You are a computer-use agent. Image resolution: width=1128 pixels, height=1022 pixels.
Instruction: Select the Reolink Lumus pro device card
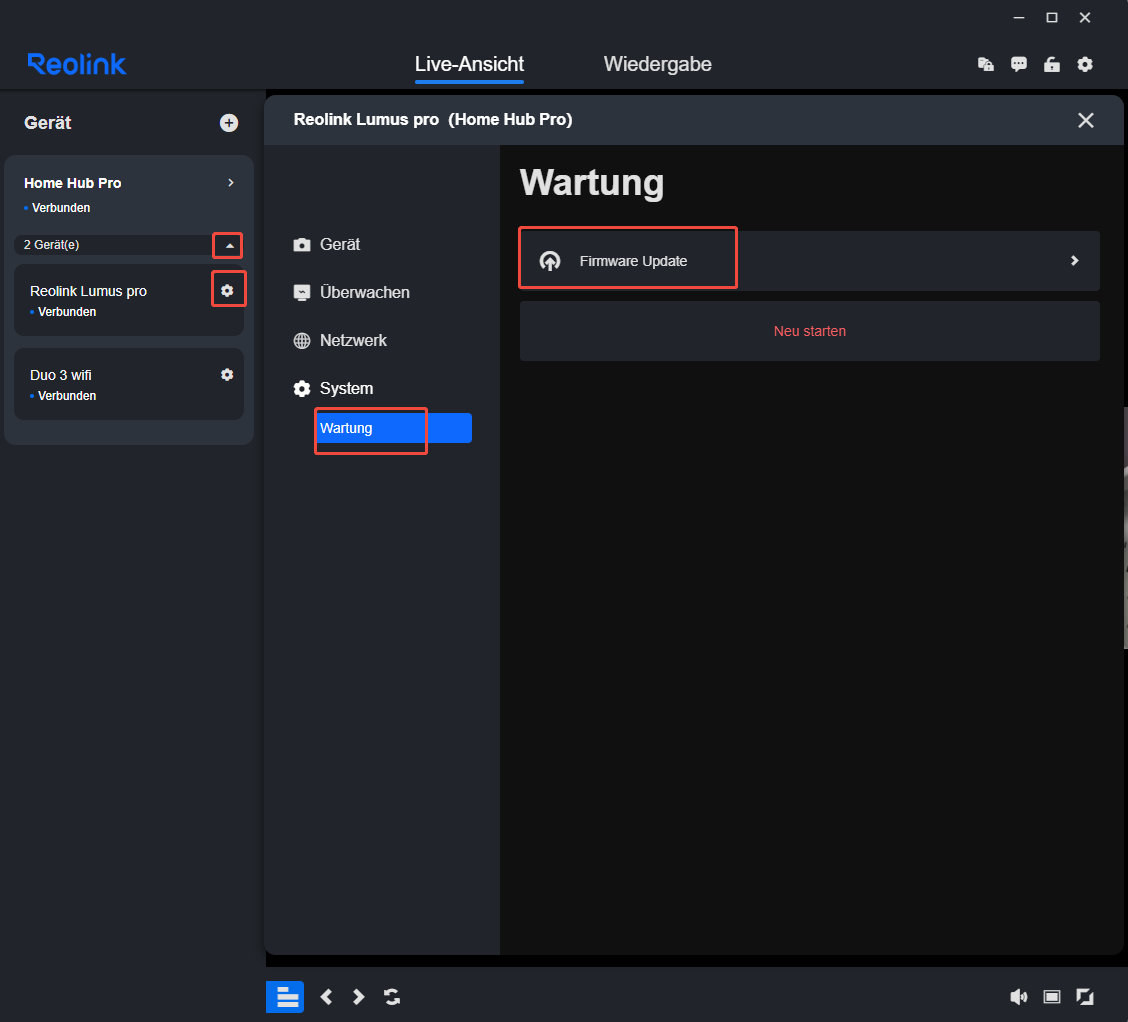coord(129,300)
